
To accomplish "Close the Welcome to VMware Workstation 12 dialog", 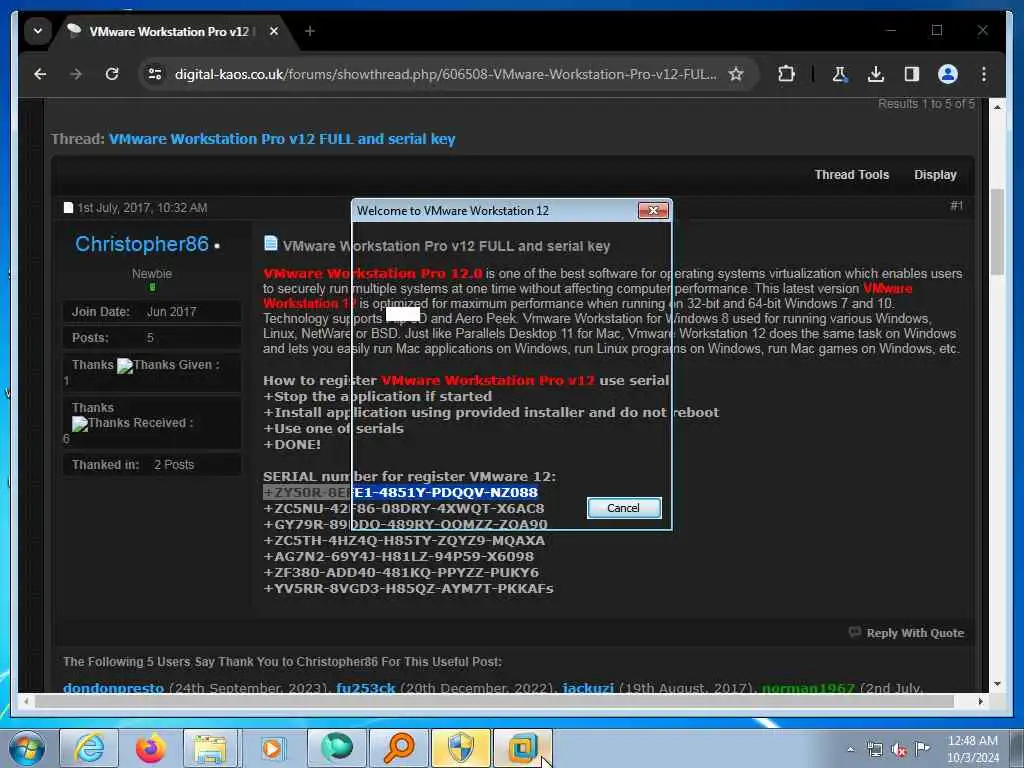I will 653,210.
